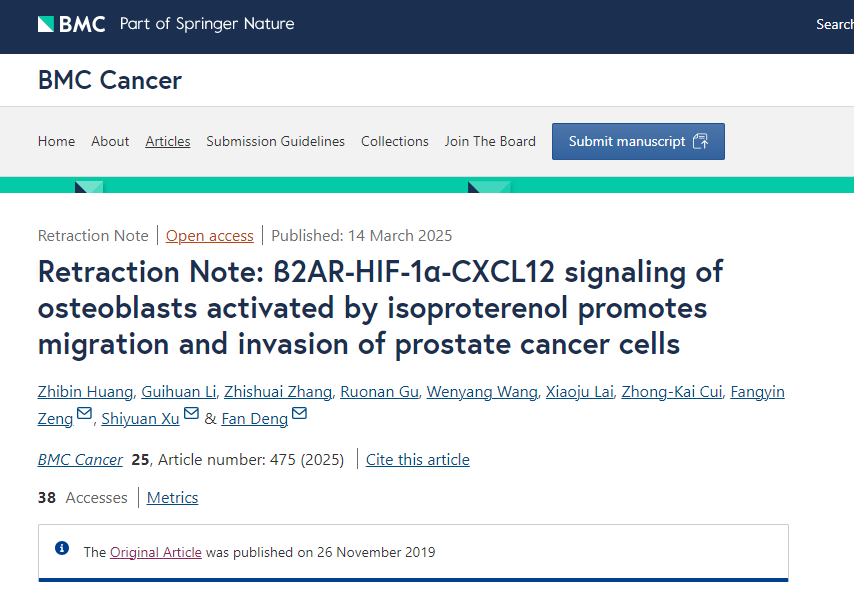Screen dimensions: 854x590
Task: Open Cite this article link
Action: coord(418,460)
